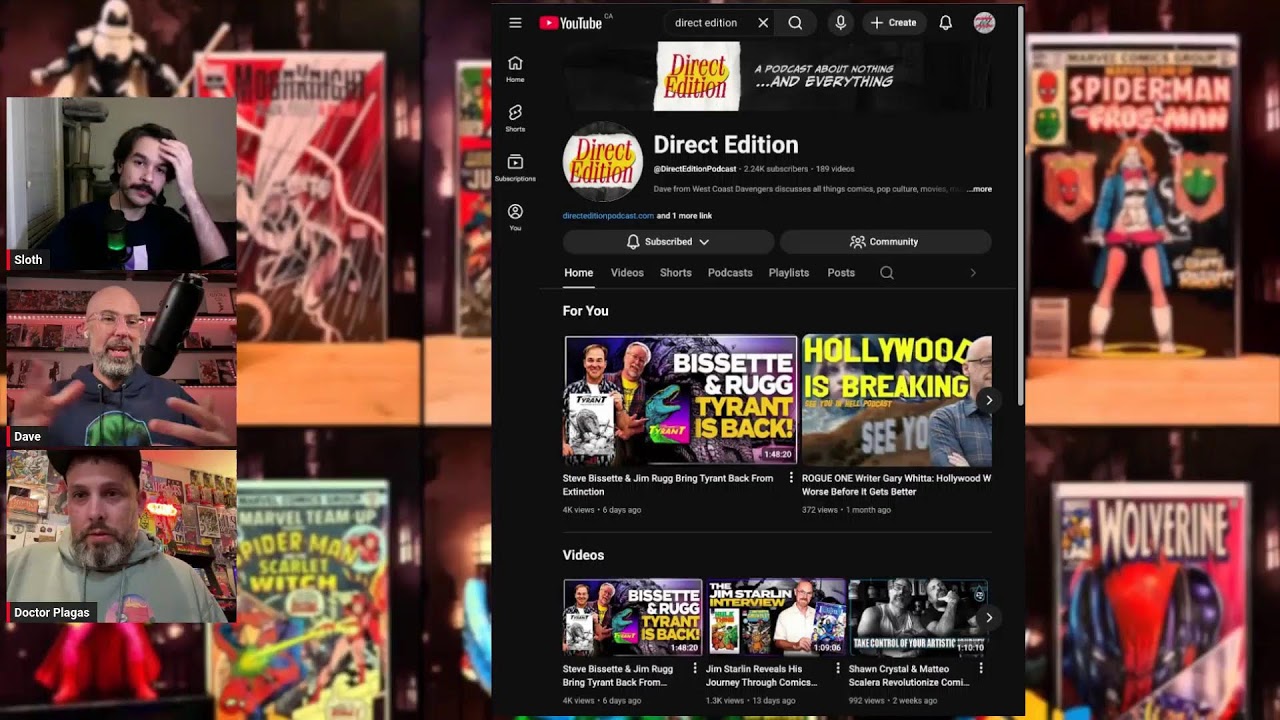The width and height of the screenshot is (1280, 720).
Task: Click the Direct Edition channel avatar
Action: (x=602, y=162)
